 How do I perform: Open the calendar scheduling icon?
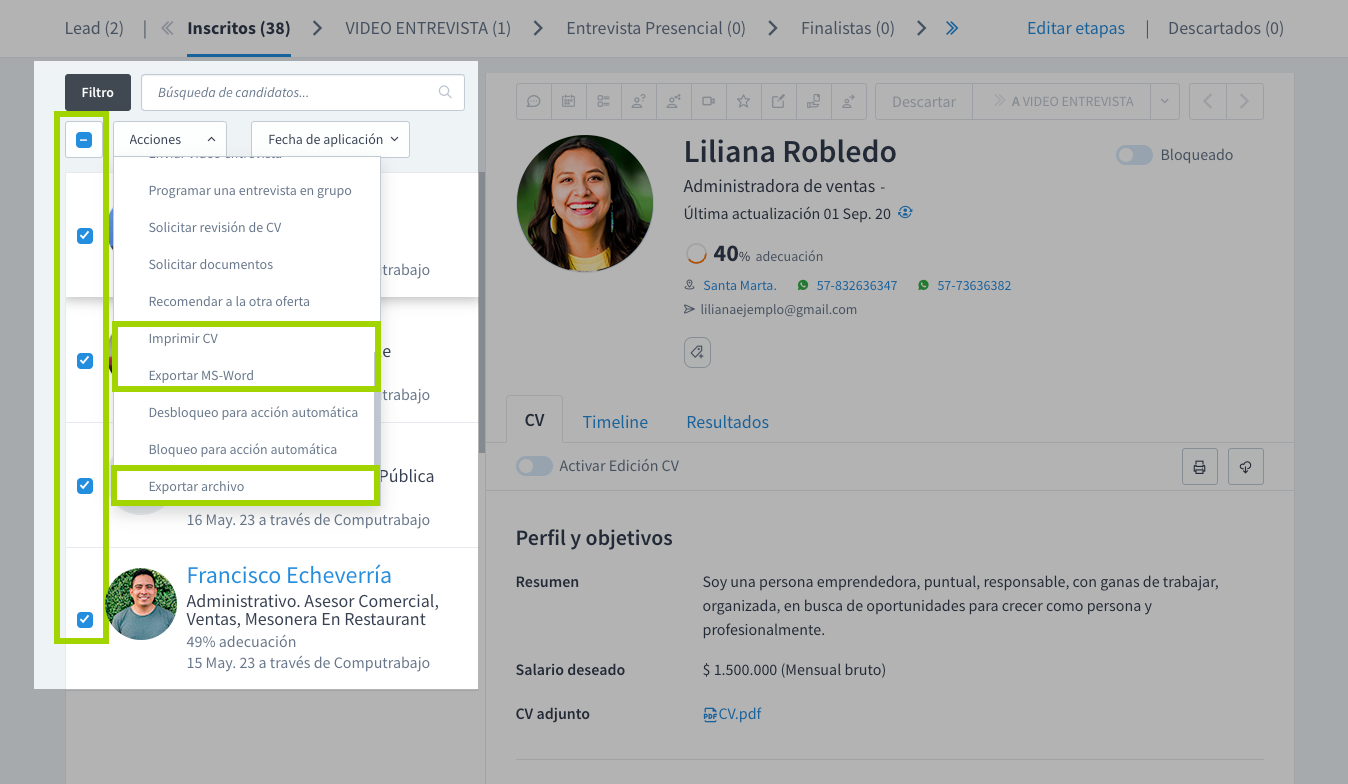pos(568,101)
